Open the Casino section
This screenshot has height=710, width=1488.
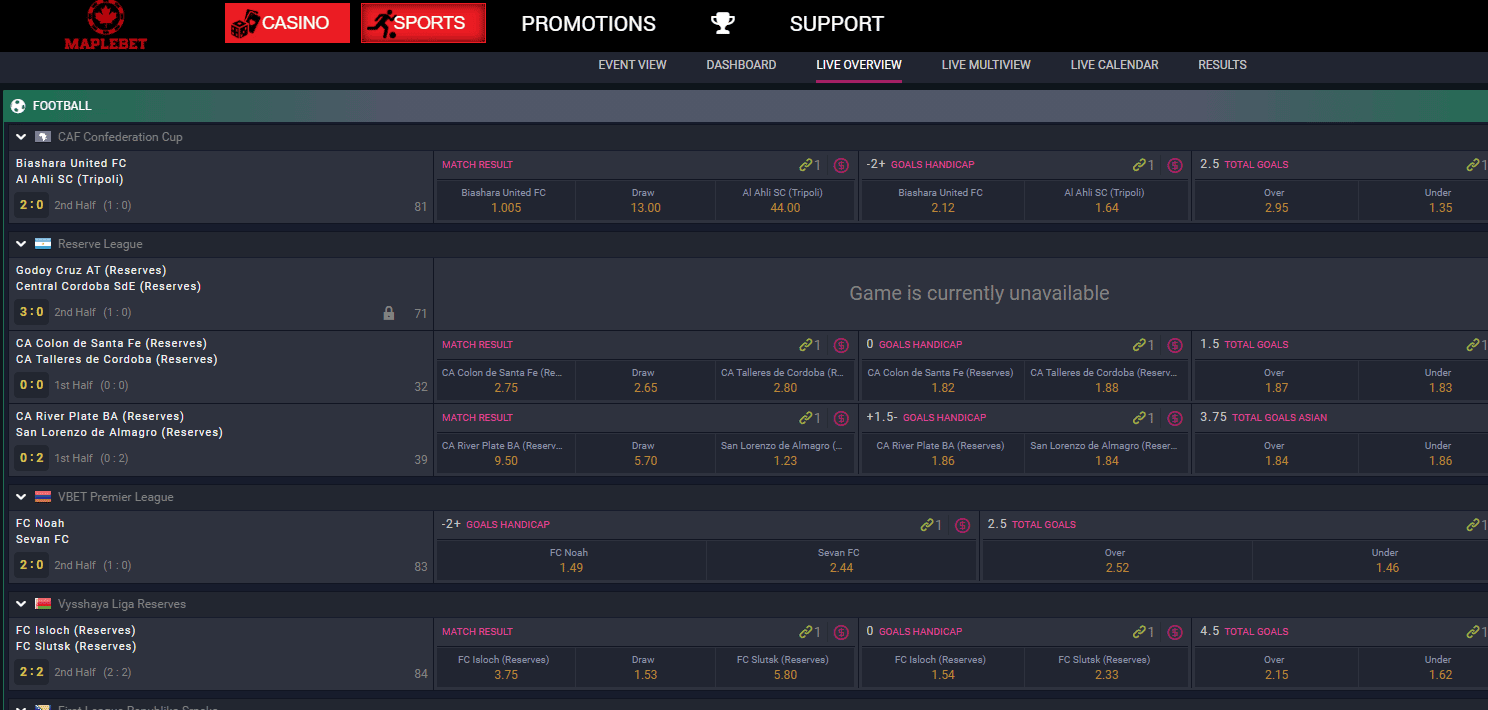[x=287, y=23]
